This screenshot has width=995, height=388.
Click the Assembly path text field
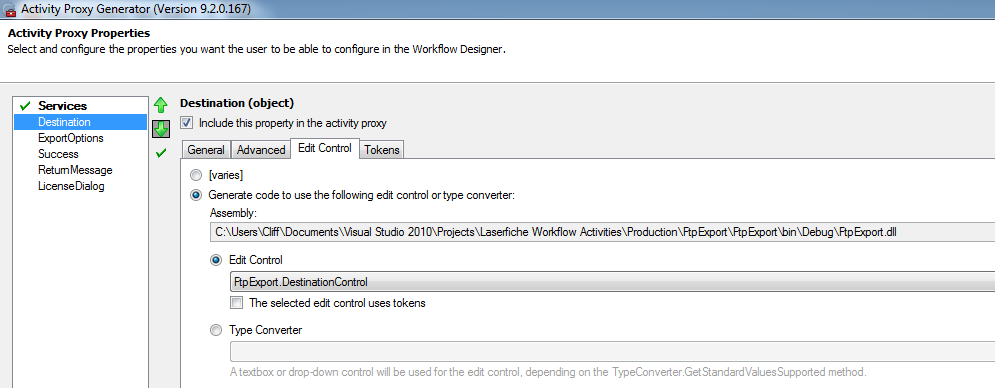pyautogui.click(x=602, y=232)
